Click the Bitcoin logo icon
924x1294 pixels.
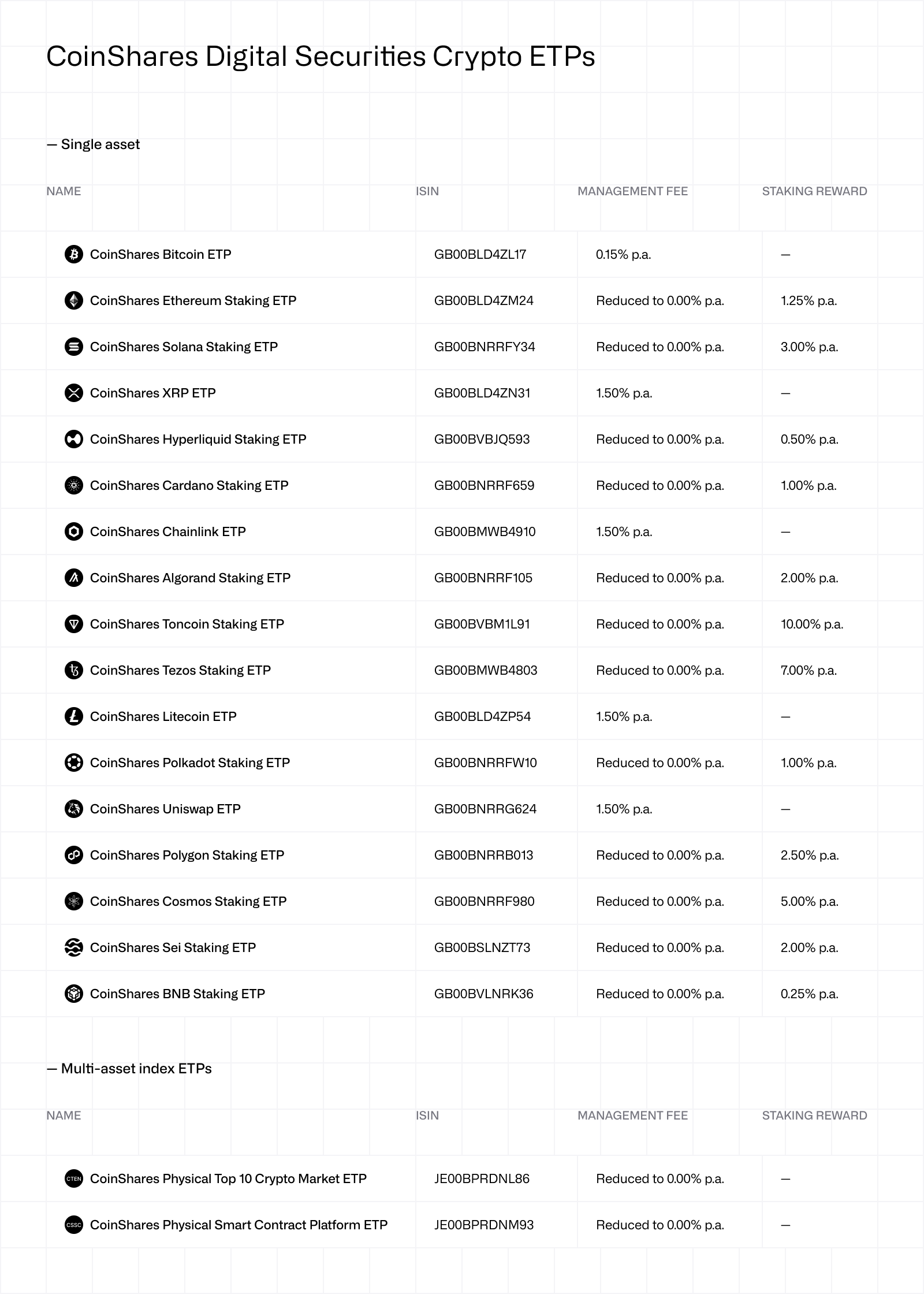(74, 254)
